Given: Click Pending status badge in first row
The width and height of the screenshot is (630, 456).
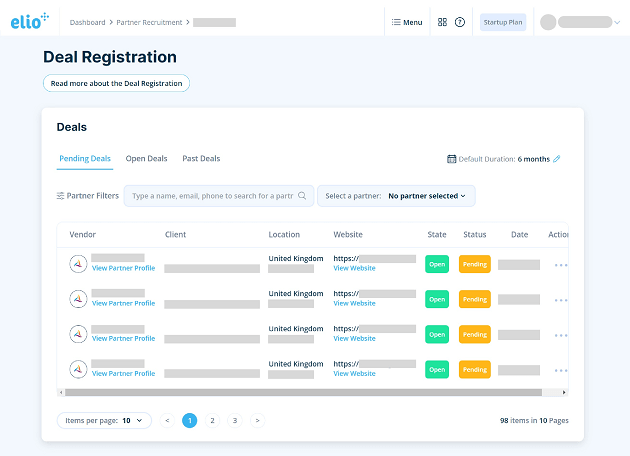Looking at the screenshot, I should pos(475,264).
